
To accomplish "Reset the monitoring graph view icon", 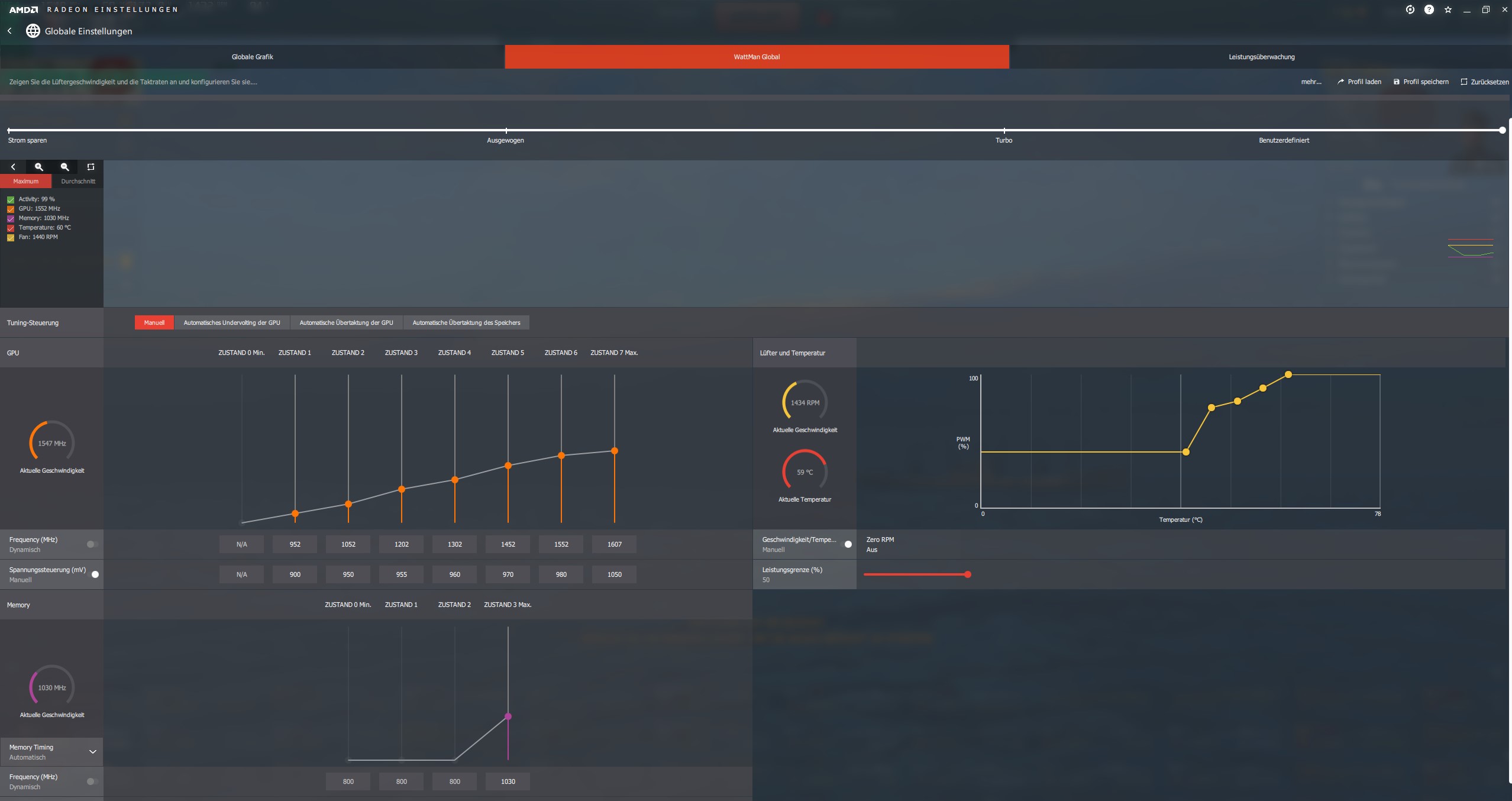I will coord(91,167).
